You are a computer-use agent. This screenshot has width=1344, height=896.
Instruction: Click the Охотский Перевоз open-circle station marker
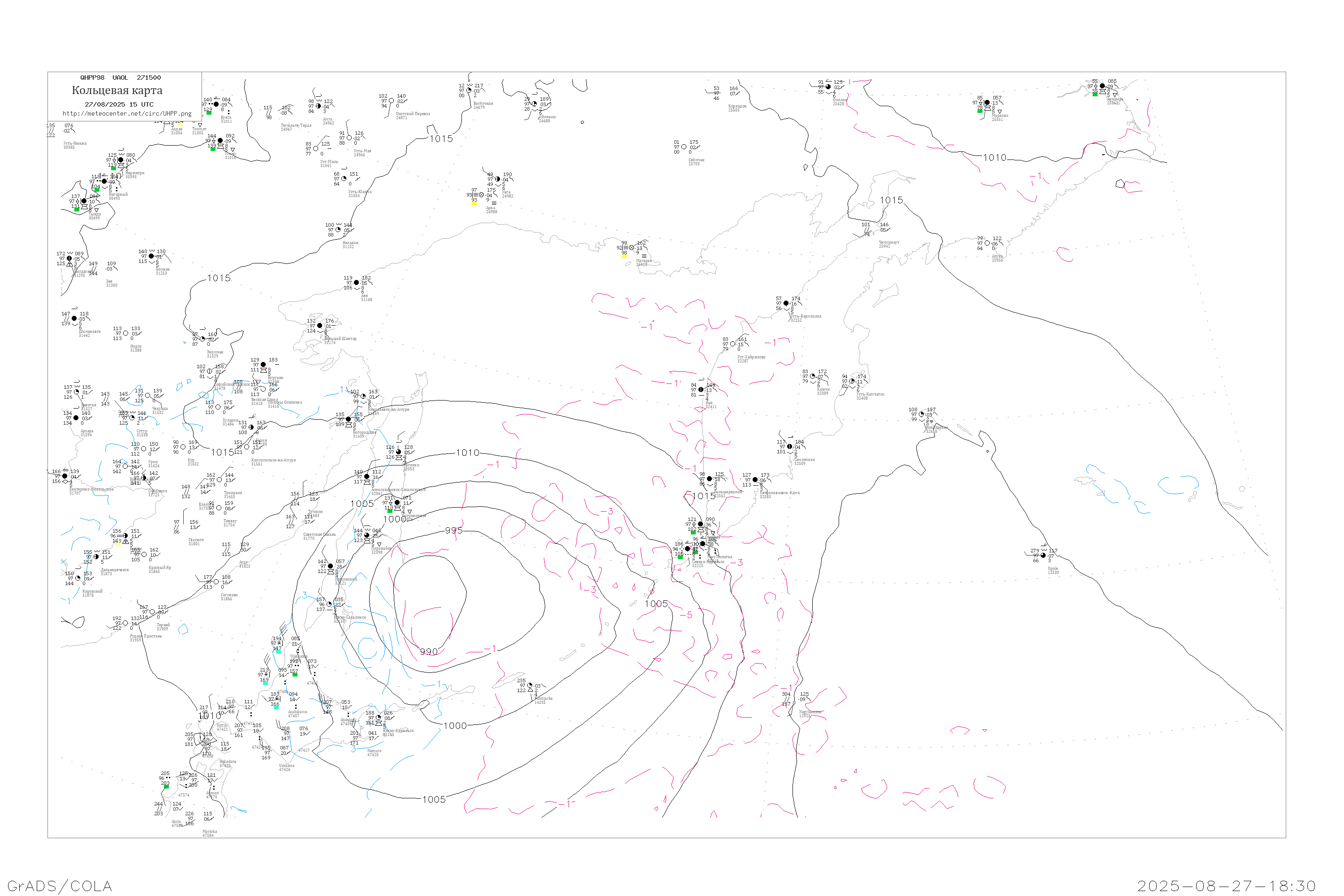click(x=392, y=101)
